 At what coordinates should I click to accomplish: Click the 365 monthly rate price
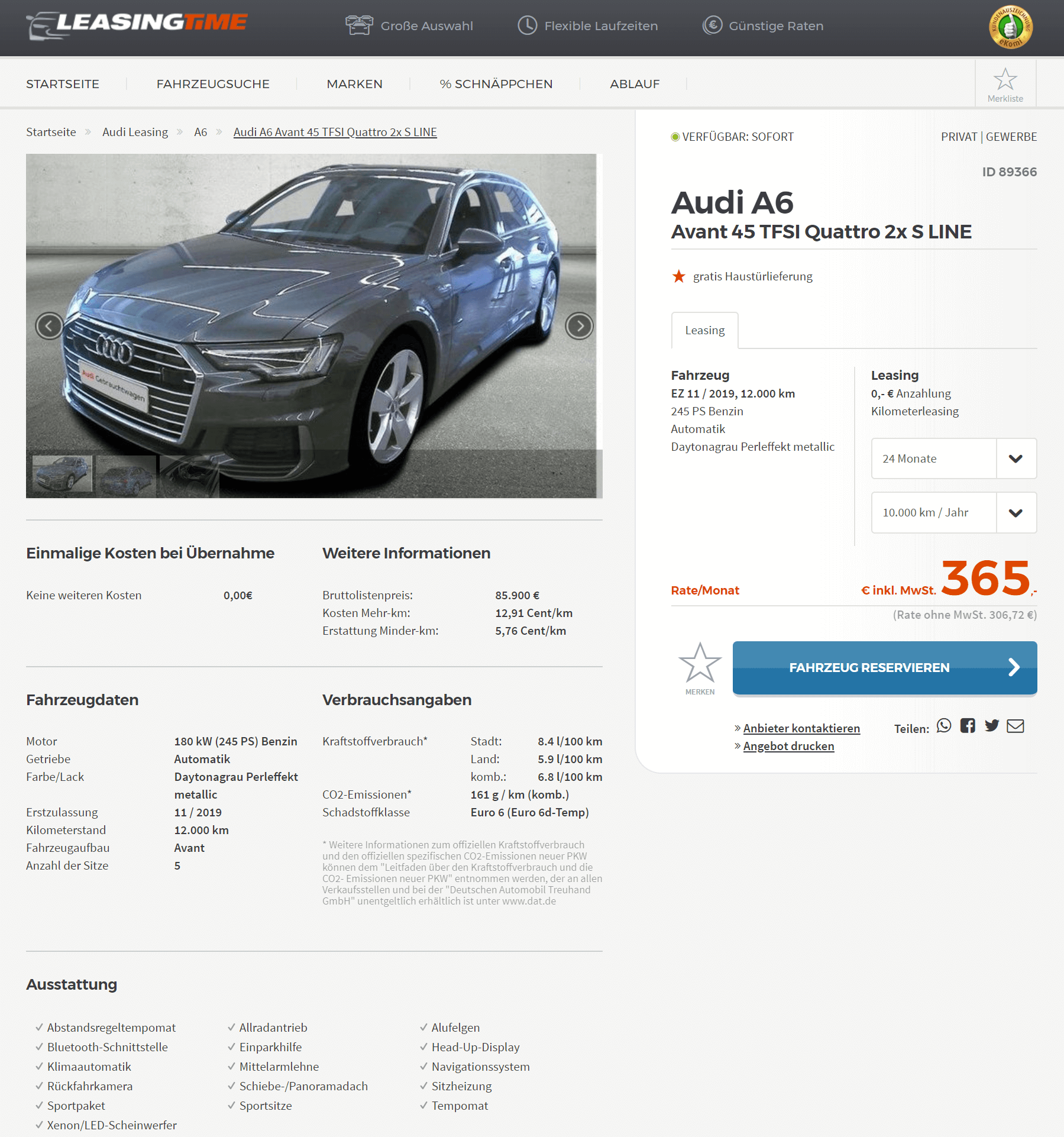point(985,578)
